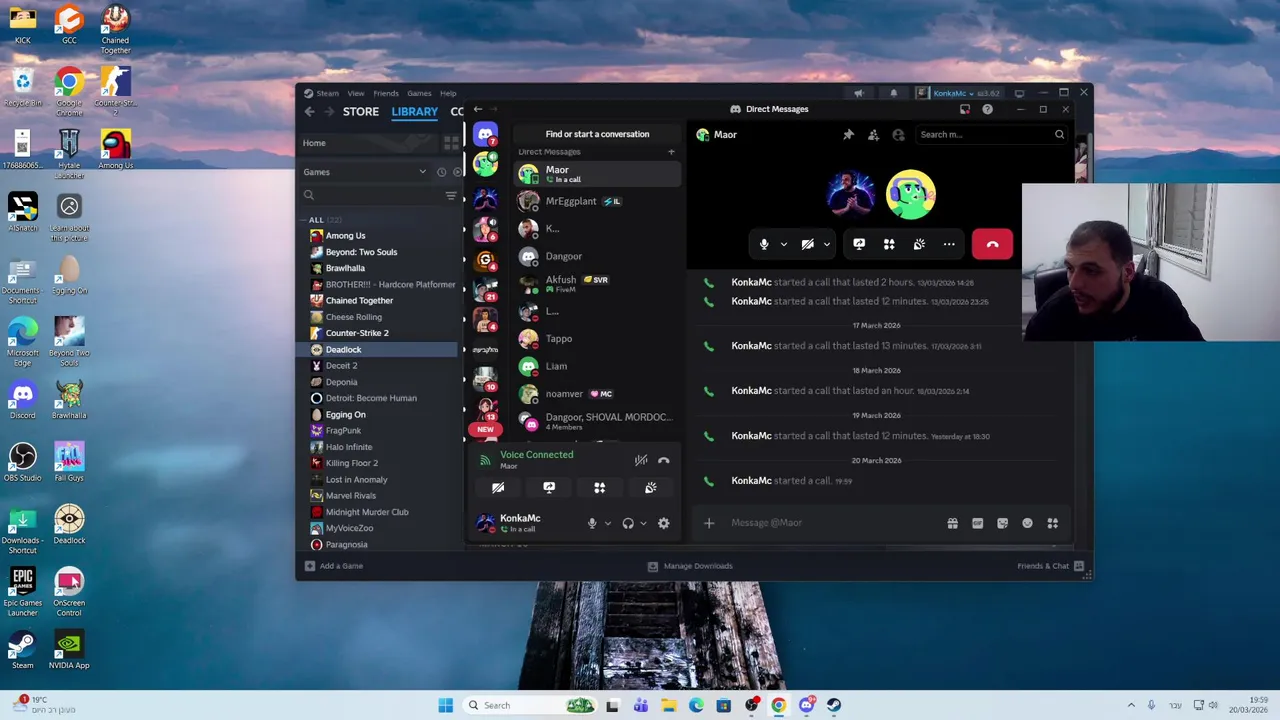The width and height of the screenshot is (1280, 720).
Task: Open noamver direct message
Action: point(598,394)
